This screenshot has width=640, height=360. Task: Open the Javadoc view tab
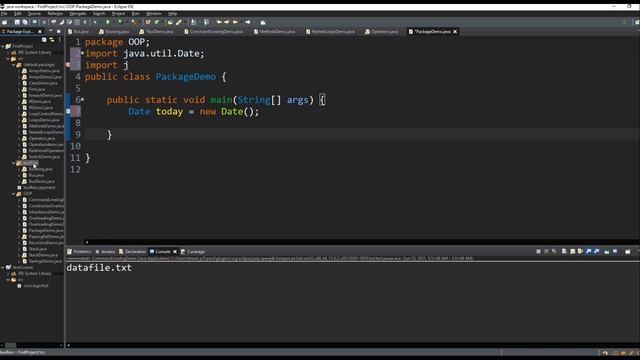coord(105,251)
